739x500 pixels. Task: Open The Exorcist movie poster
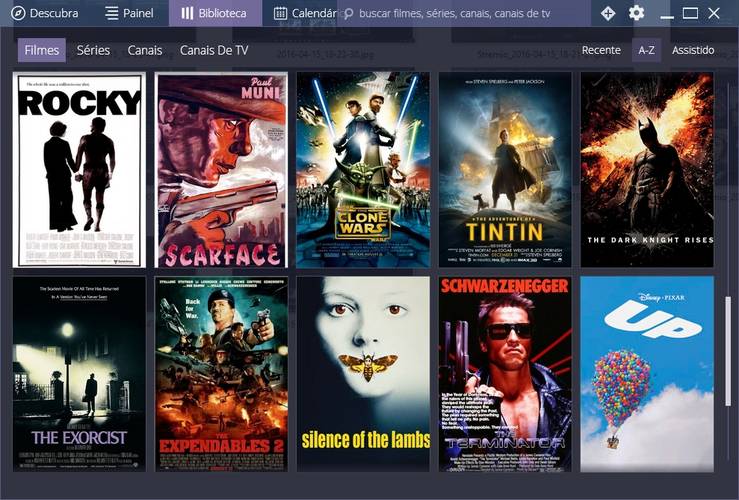pos(79,374)
